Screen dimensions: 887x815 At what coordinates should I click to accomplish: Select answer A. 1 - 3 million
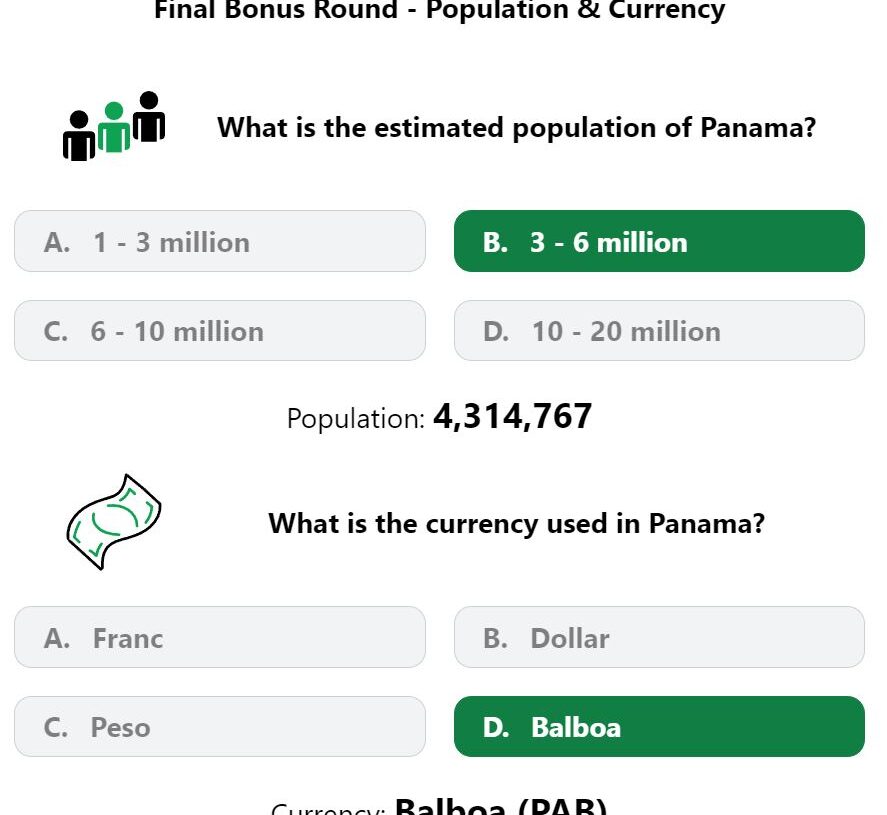219,242
